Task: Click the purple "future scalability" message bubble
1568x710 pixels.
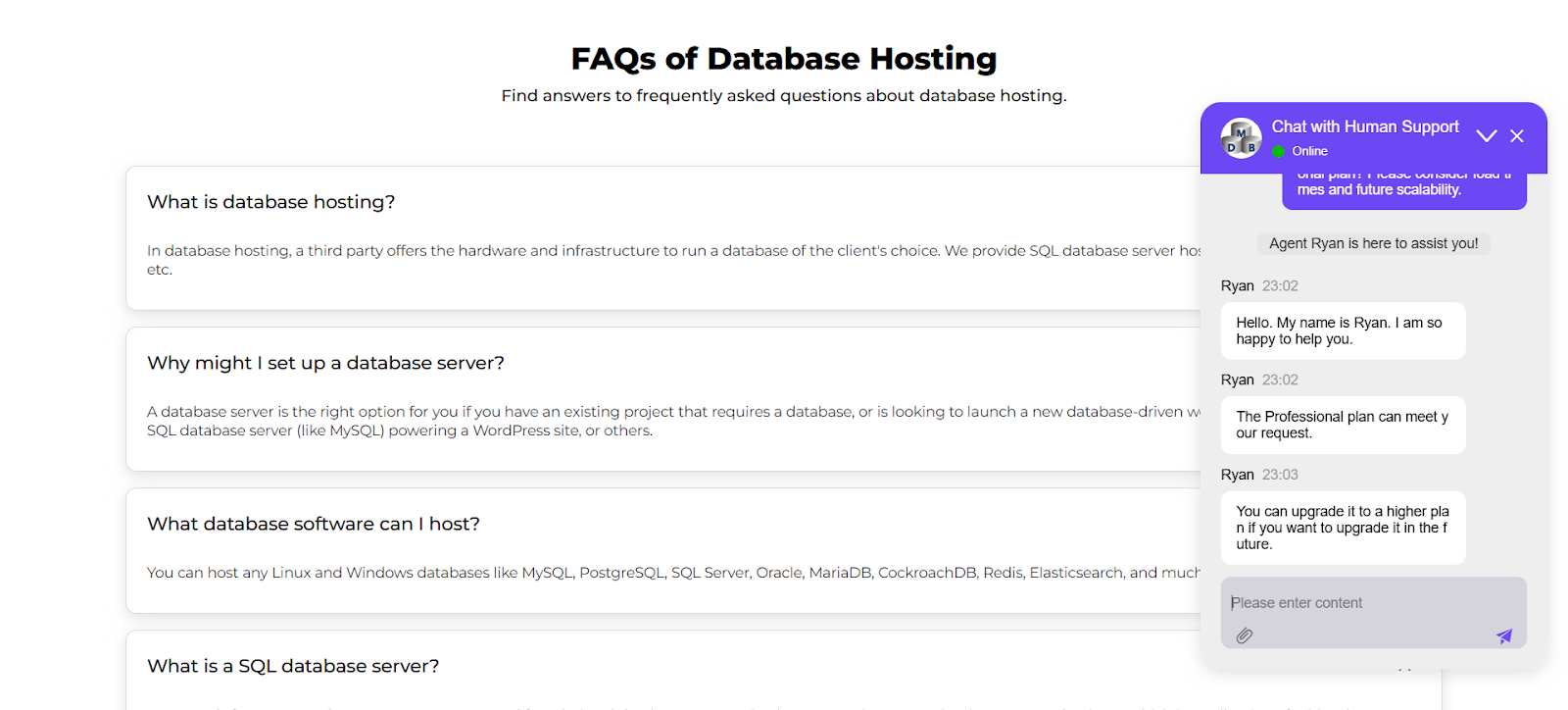Action: coord(1403,190)
